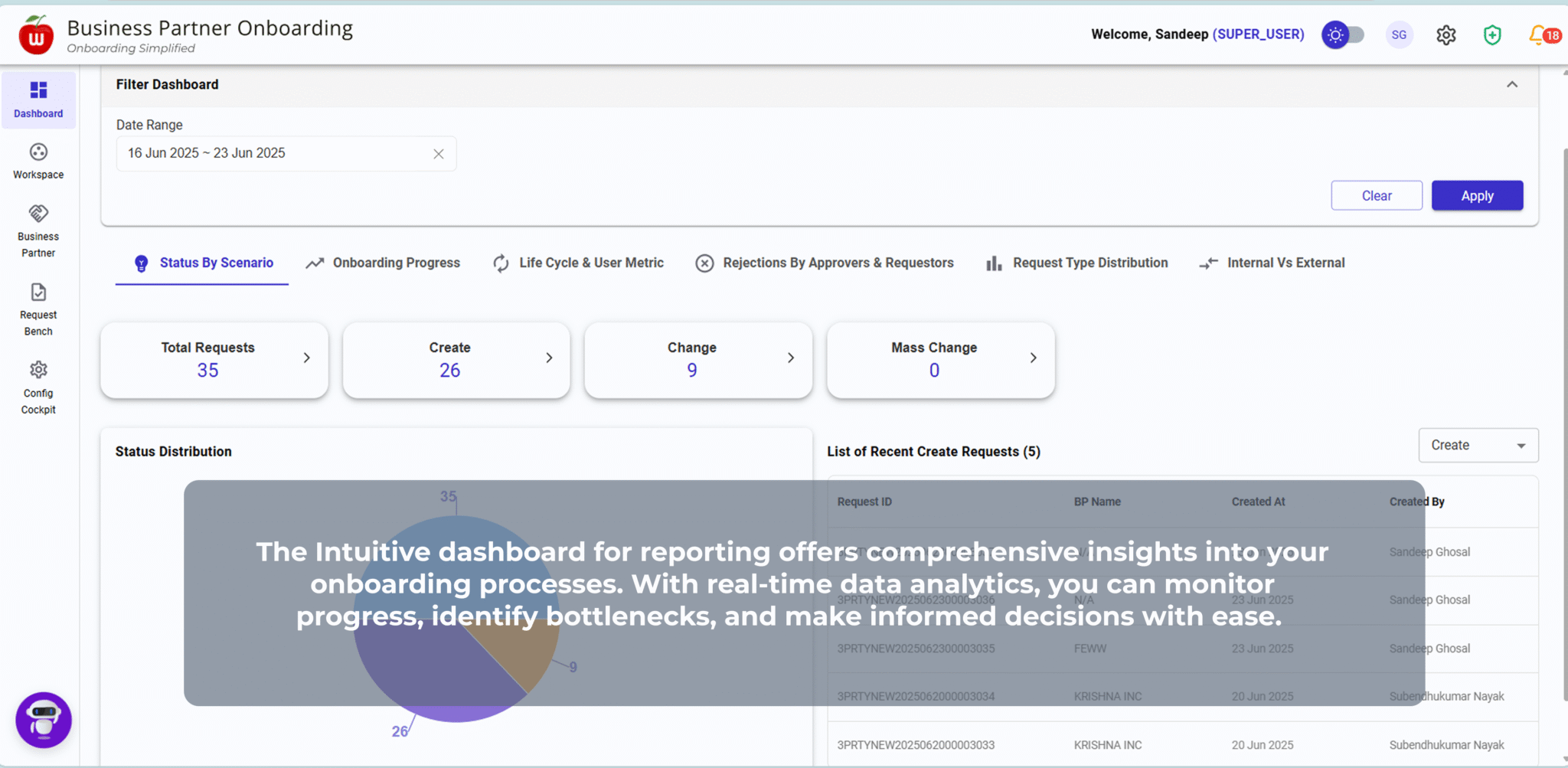Expand Total Requests card arrow
The height and width of the screenshot is (768, 1568).
[x=307, y=358]
